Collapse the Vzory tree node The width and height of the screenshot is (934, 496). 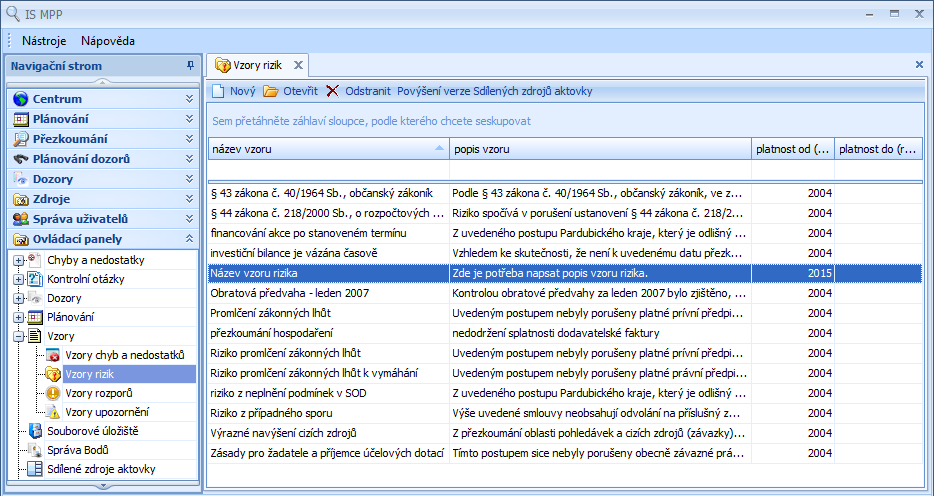[18, 336]
